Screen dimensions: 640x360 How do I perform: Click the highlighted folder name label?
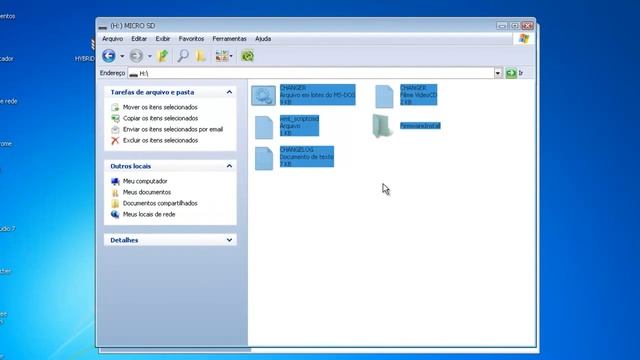(x=420, y=126)
